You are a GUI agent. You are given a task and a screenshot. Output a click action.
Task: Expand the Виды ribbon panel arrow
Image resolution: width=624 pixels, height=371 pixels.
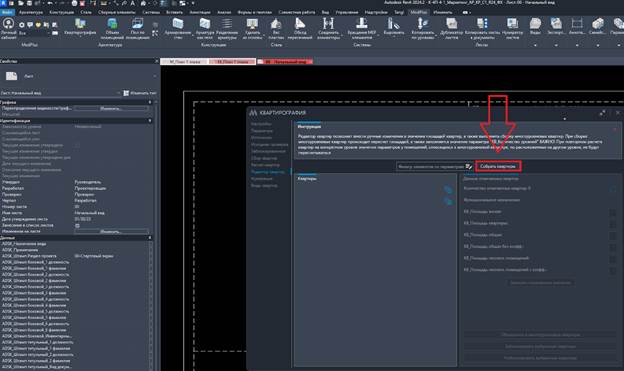(535, 45)
